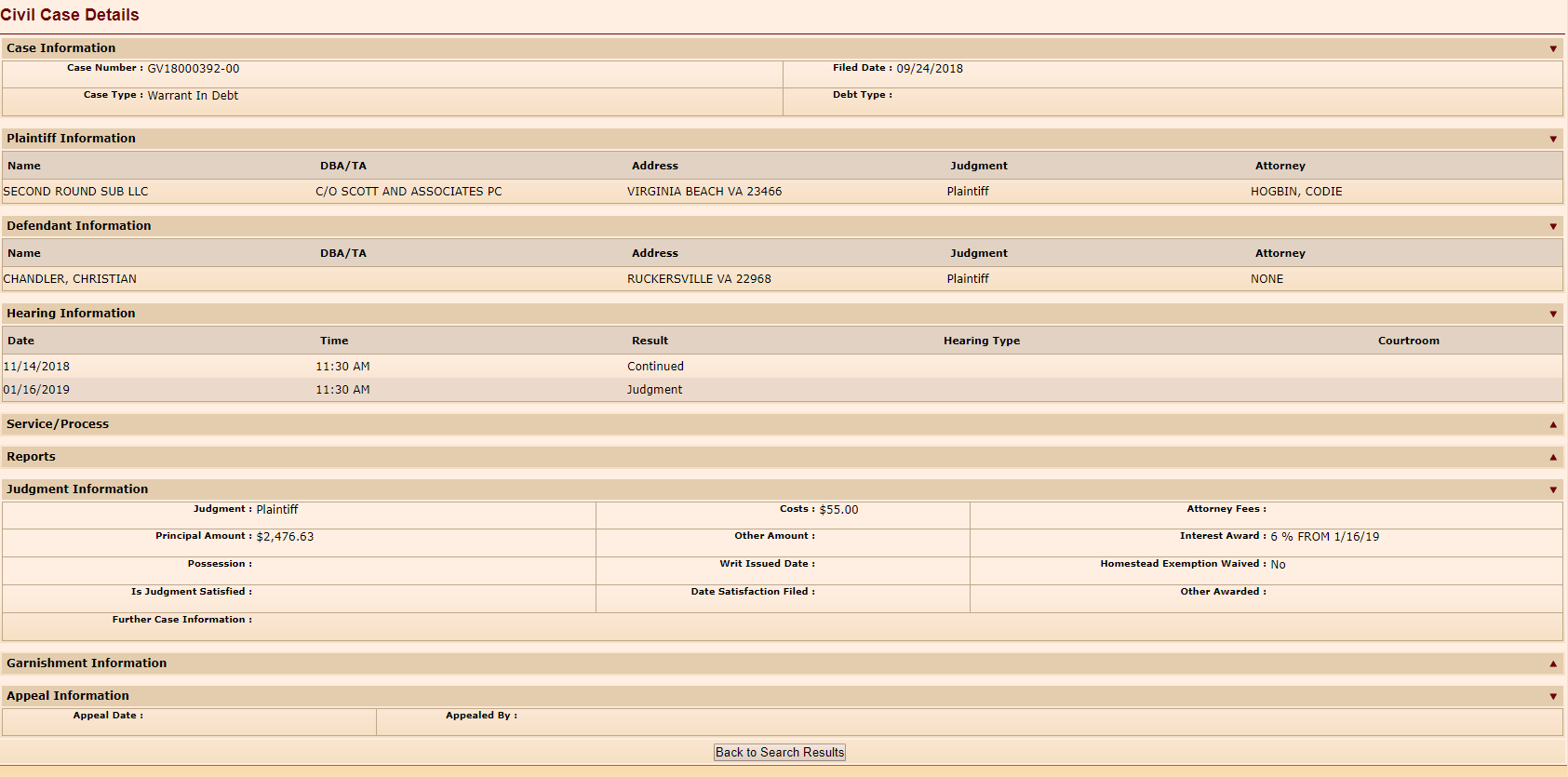Click the Garnishment Information section header
Image resolution: width=1568 pixels, height=777 pixels.
(x=782, y=663)
